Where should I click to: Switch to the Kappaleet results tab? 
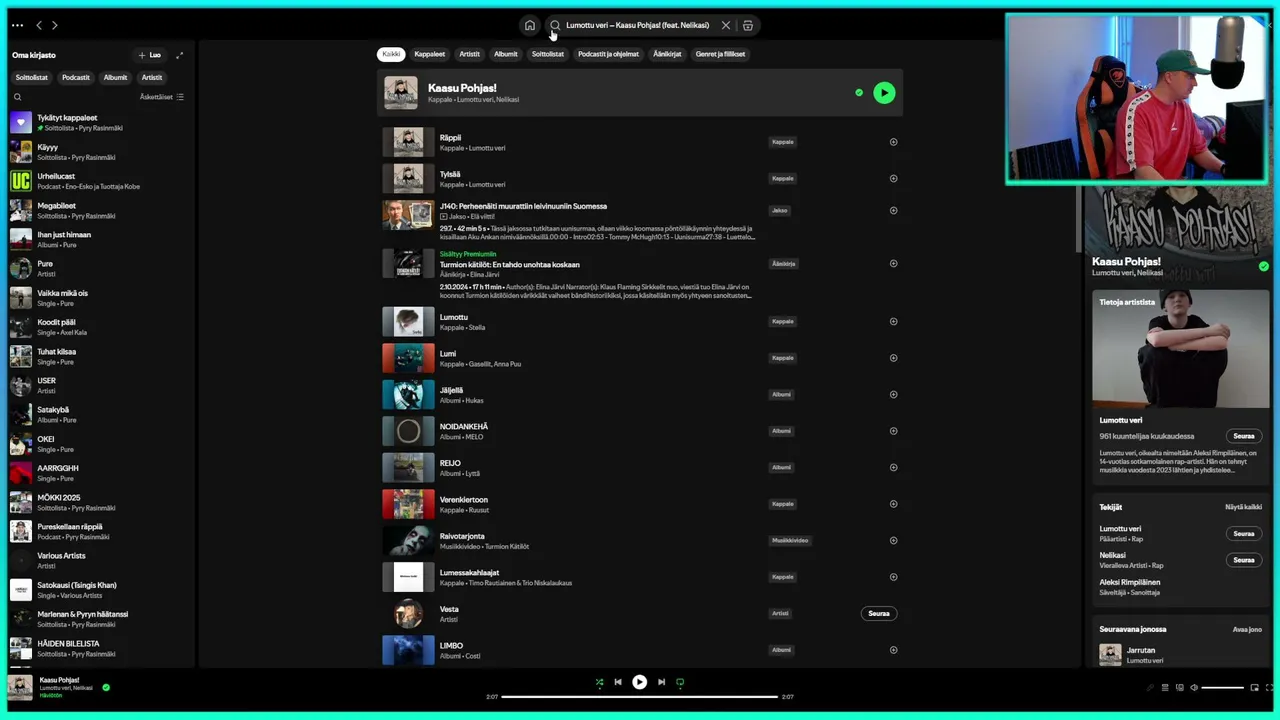[430, 54]
